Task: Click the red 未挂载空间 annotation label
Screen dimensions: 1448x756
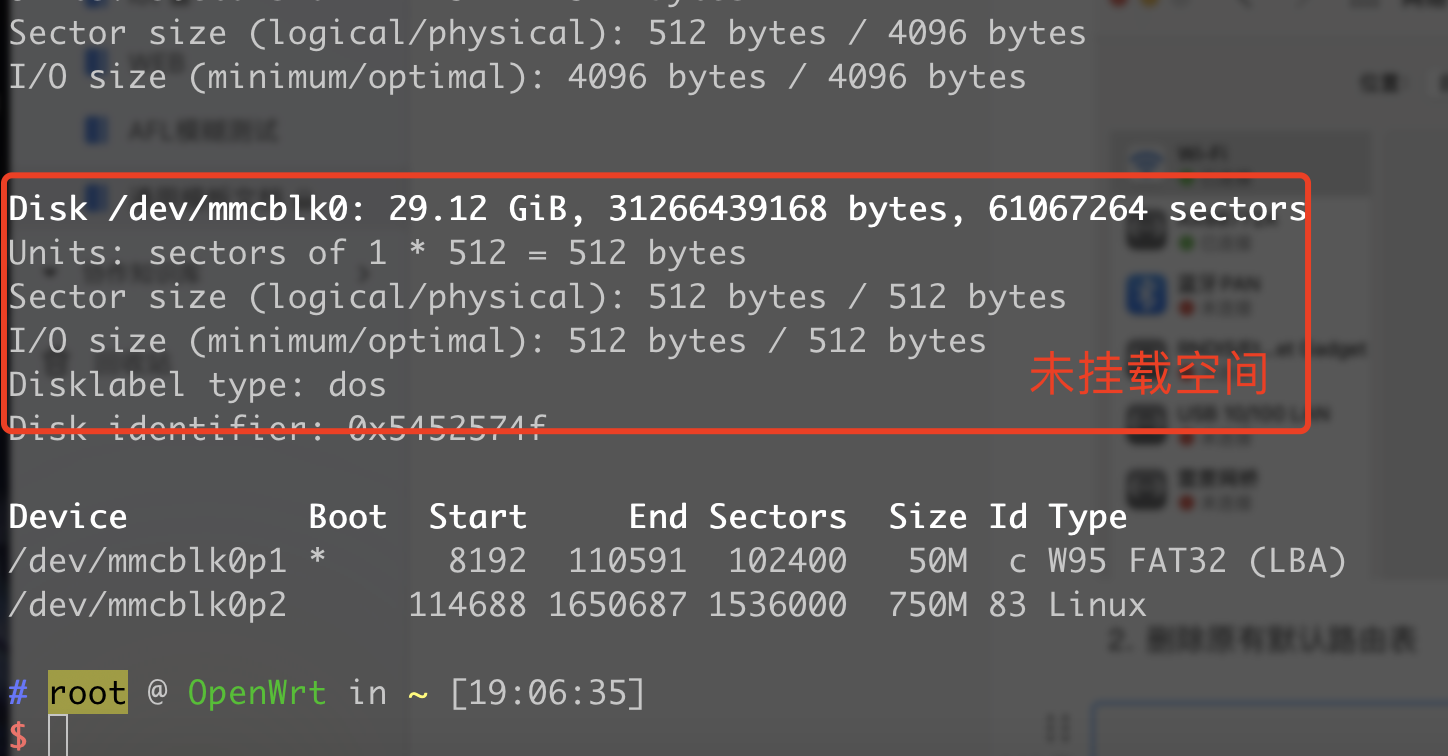Action: click(1149, 374)
